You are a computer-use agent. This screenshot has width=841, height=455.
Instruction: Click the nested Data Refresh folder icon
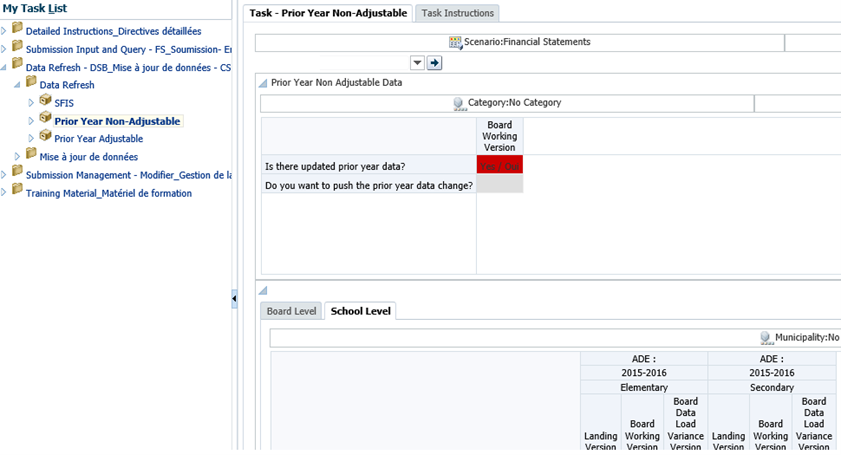[31, 82]
